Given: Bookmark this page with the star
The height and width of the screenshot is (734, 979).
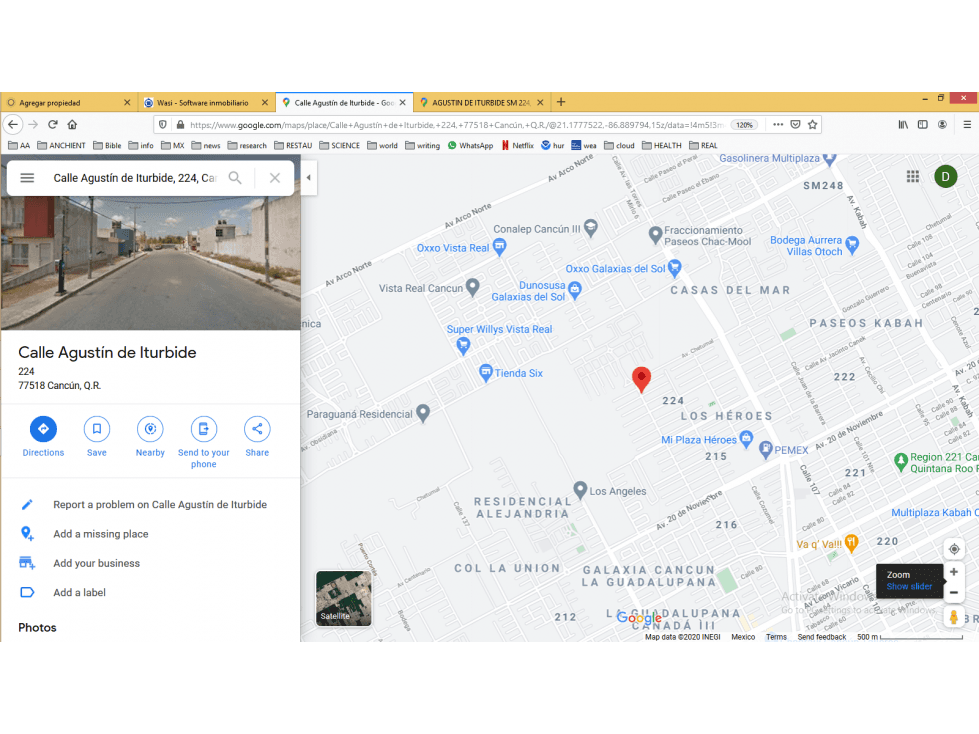Looking at the screenshot, I should 812,124.
